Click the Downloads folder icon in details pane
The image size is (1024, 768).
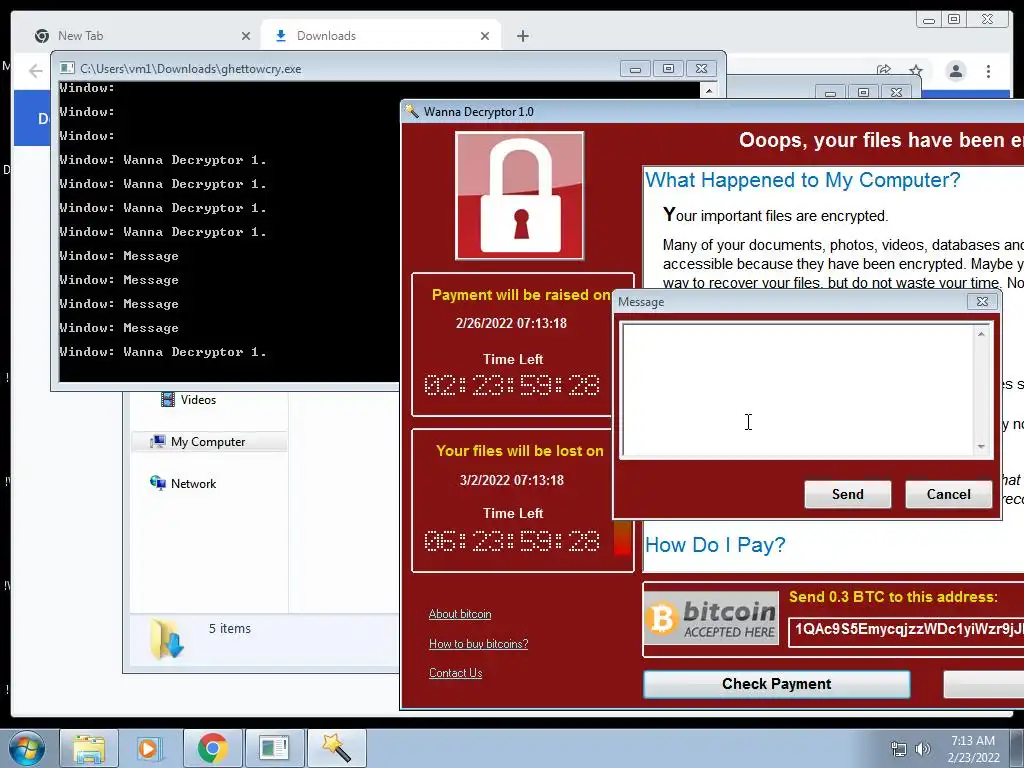point(166,639)
